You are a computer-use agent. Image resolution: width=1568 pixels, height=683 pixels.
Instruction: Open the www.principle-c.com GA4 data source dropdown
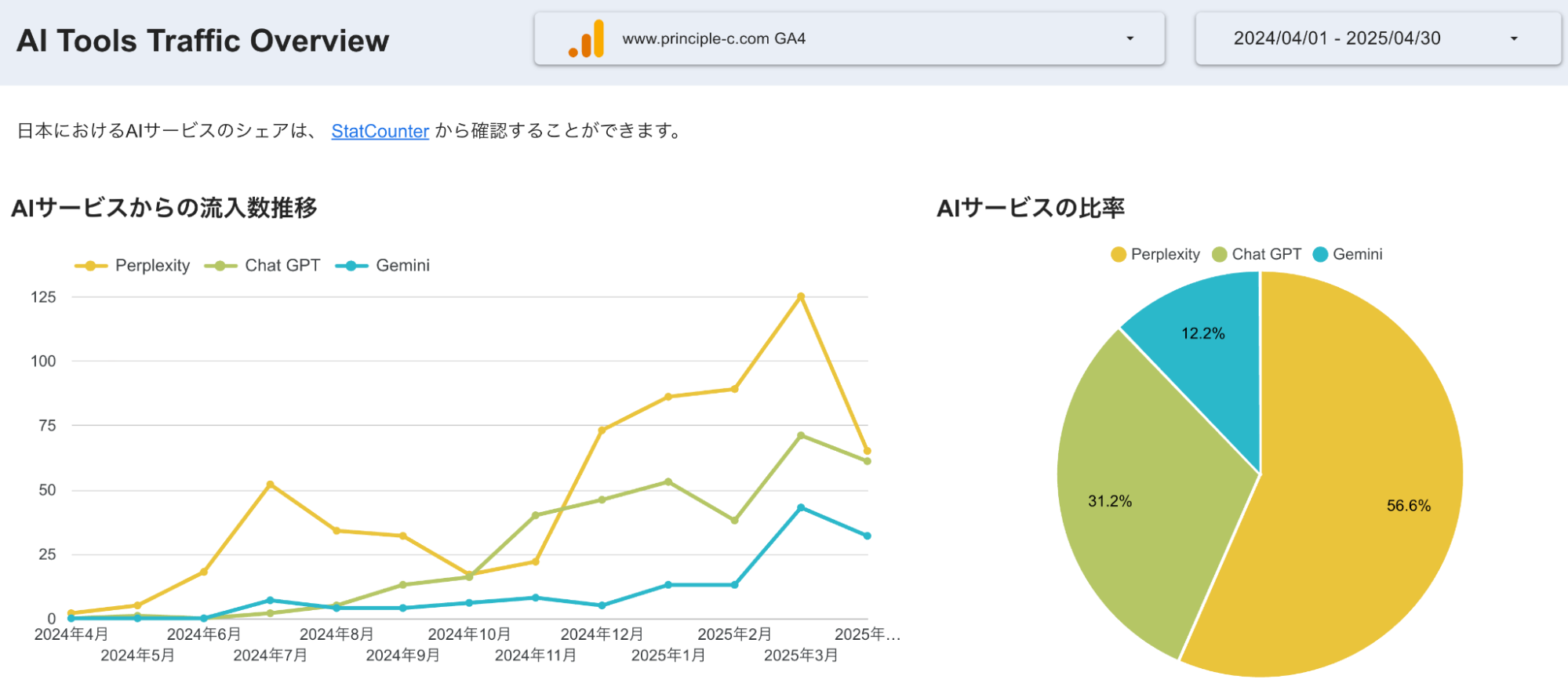(x=847, y=38)
